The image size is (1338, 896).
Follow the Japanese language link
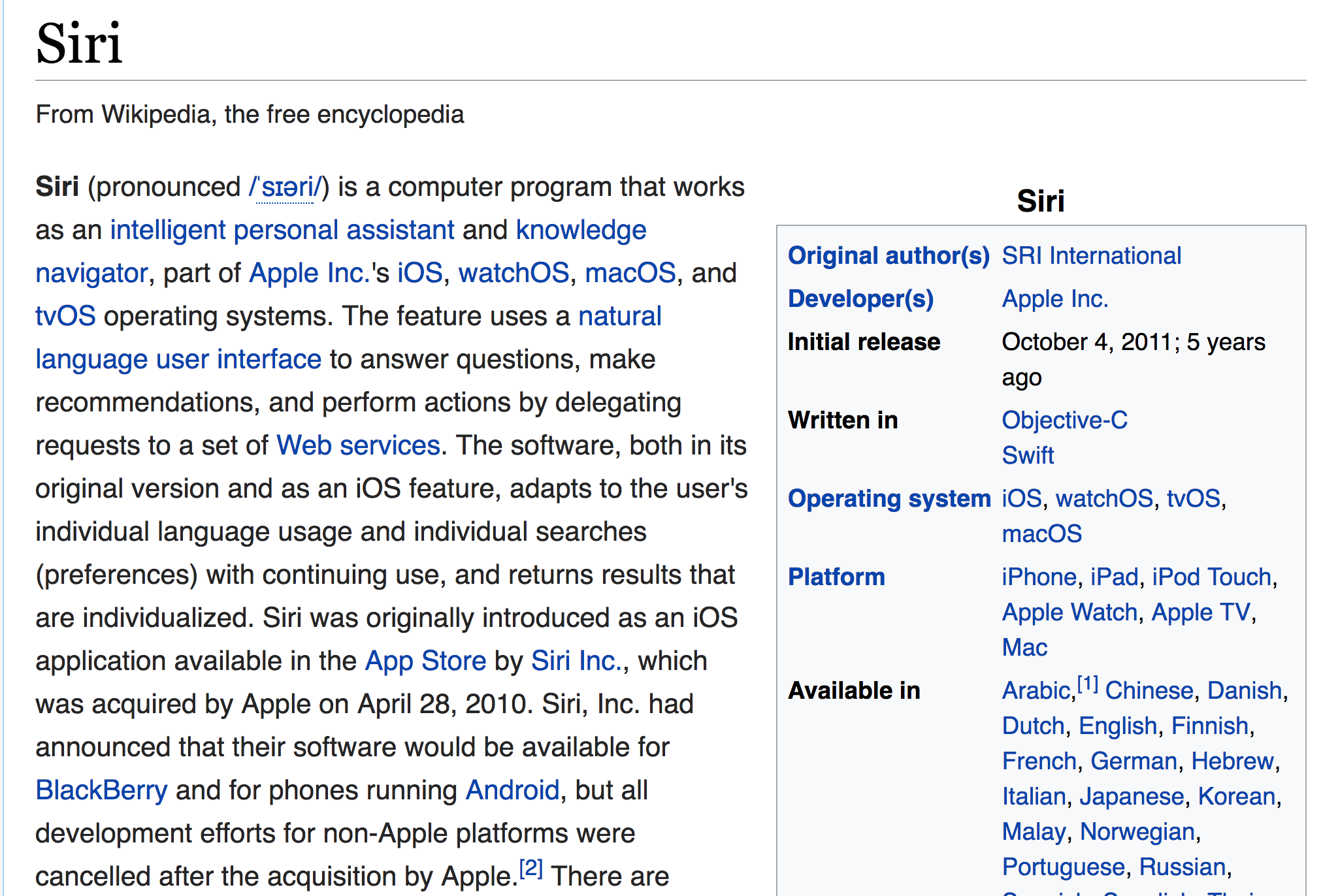point(1132,797)
